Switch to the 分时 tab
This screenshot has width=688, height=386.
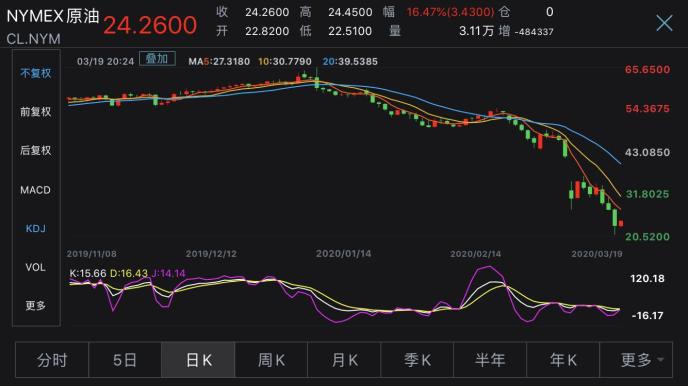52,360
